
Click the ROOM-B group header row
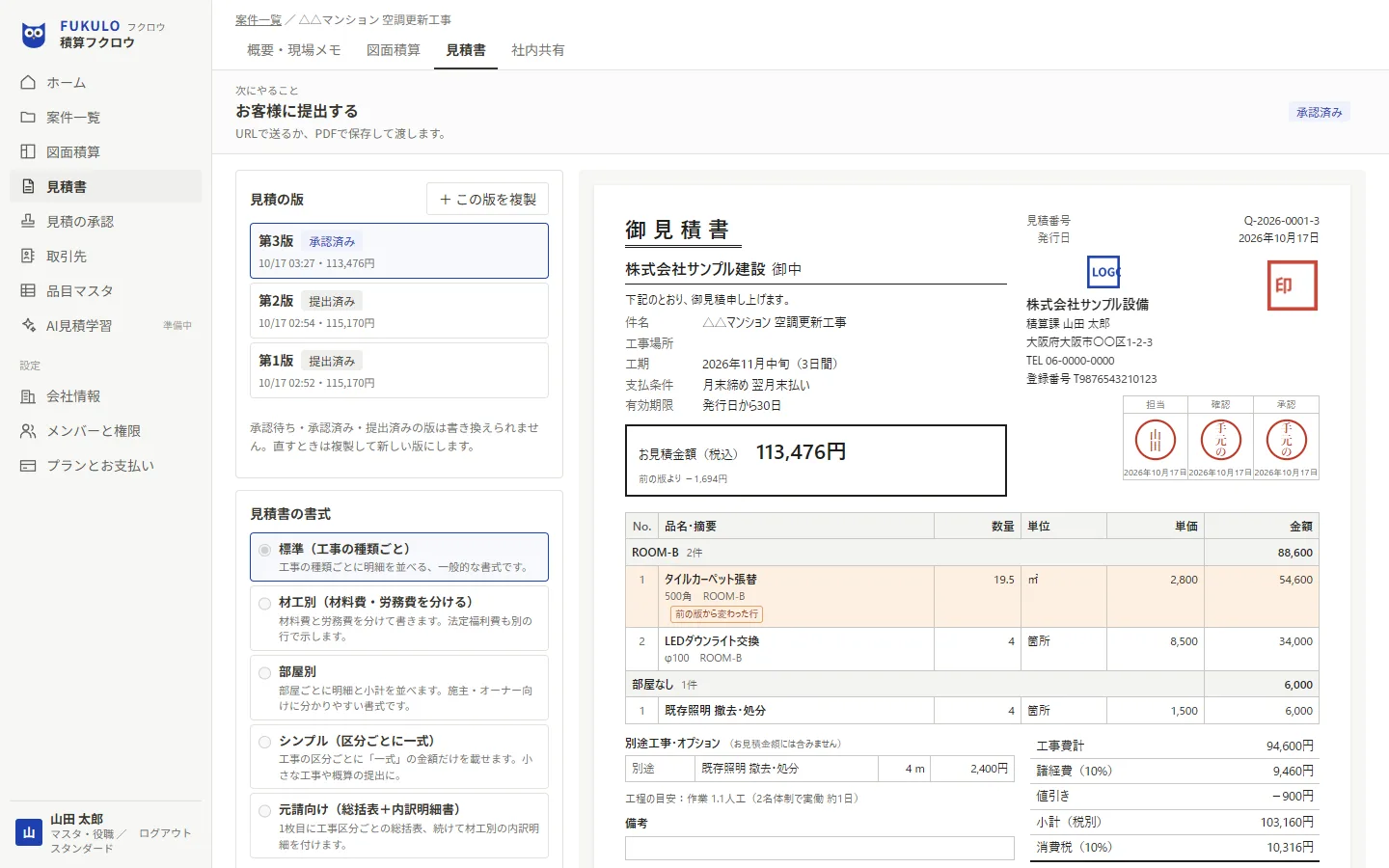tap(972, 553)
